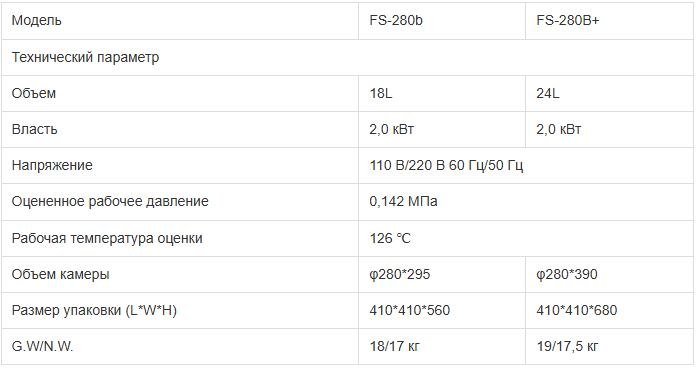
Task: Select the 2,0 кВт value for FS-280b
Action: [392, 130]
